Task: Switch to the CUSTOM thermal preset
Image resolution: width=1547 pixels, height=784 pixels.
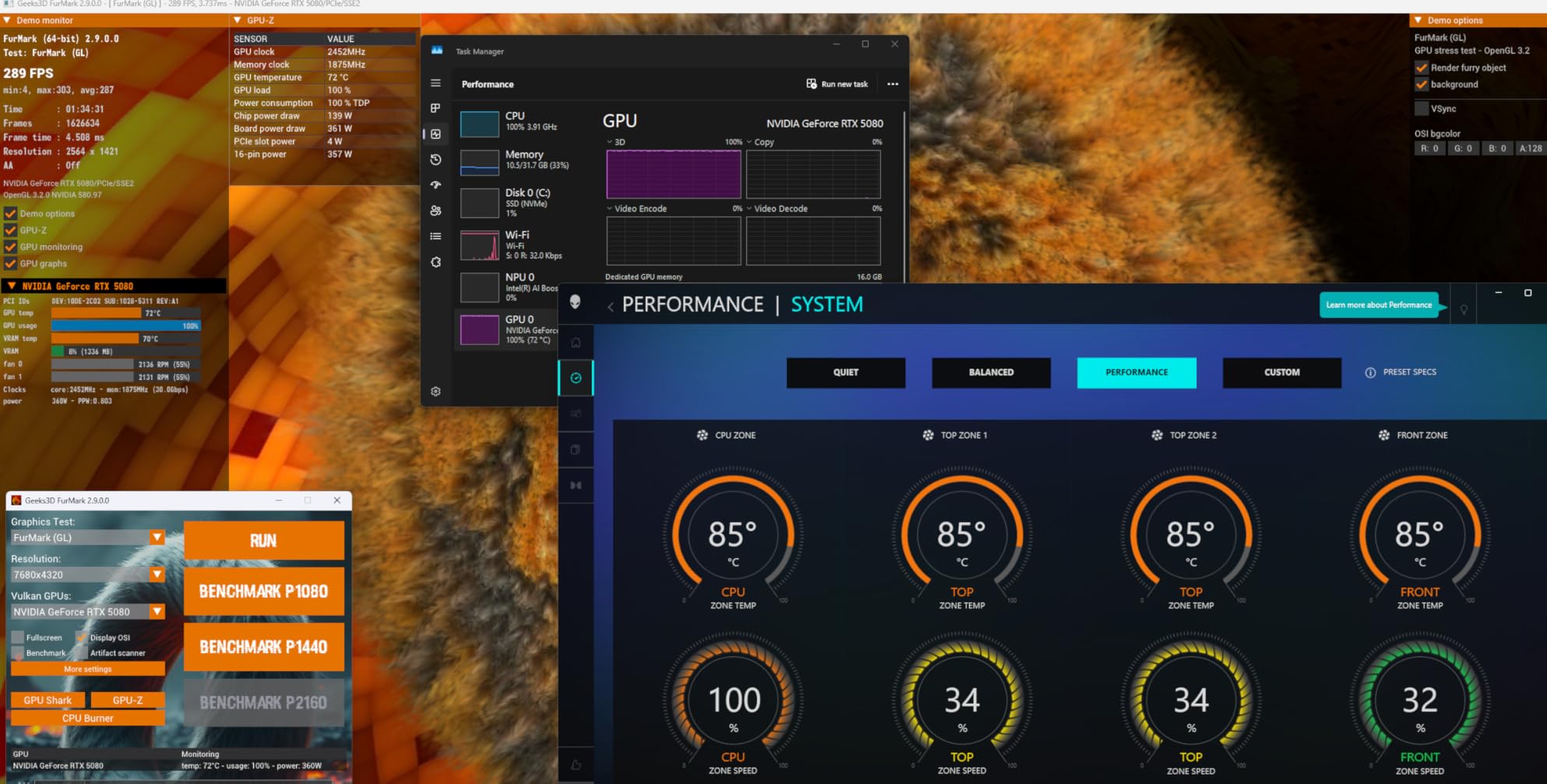Action: (1282, 372)
